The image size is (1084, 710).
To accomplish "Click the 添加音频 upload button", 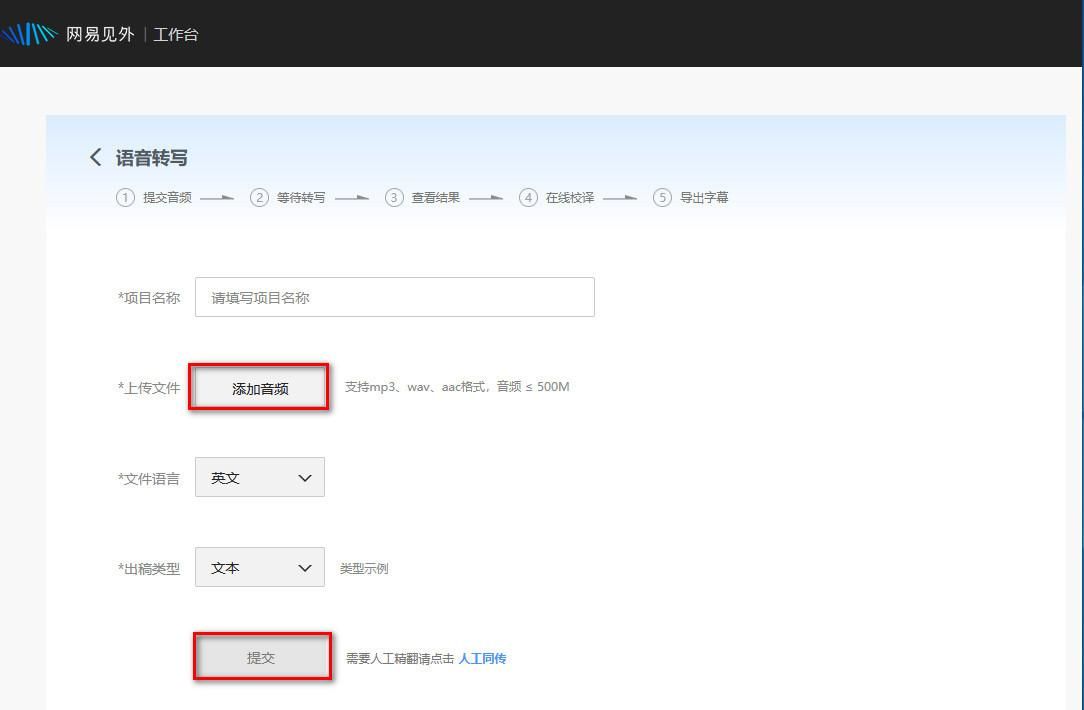I will point(259,389).
